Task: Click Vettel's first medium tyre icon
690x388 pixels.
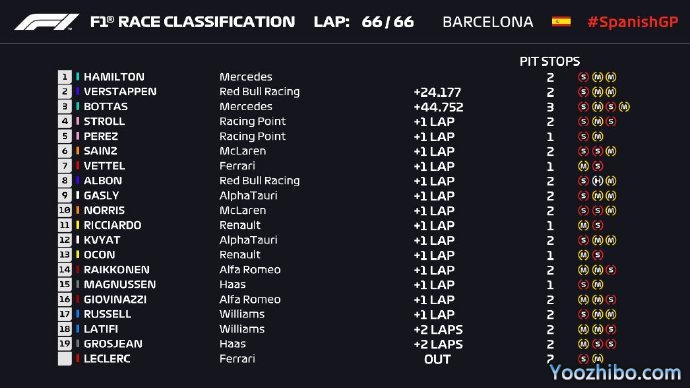Action: coord(584,166)
